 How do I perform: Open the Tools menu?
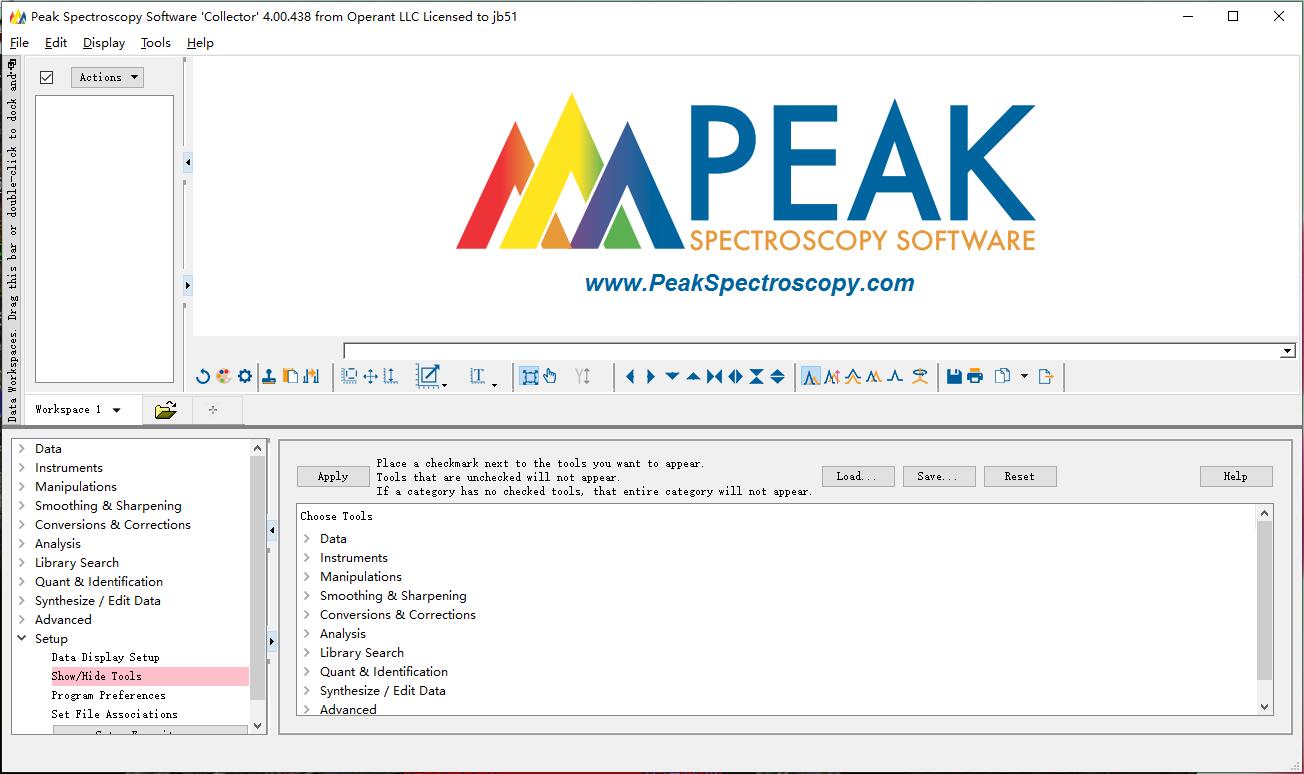tap(155, 43)
